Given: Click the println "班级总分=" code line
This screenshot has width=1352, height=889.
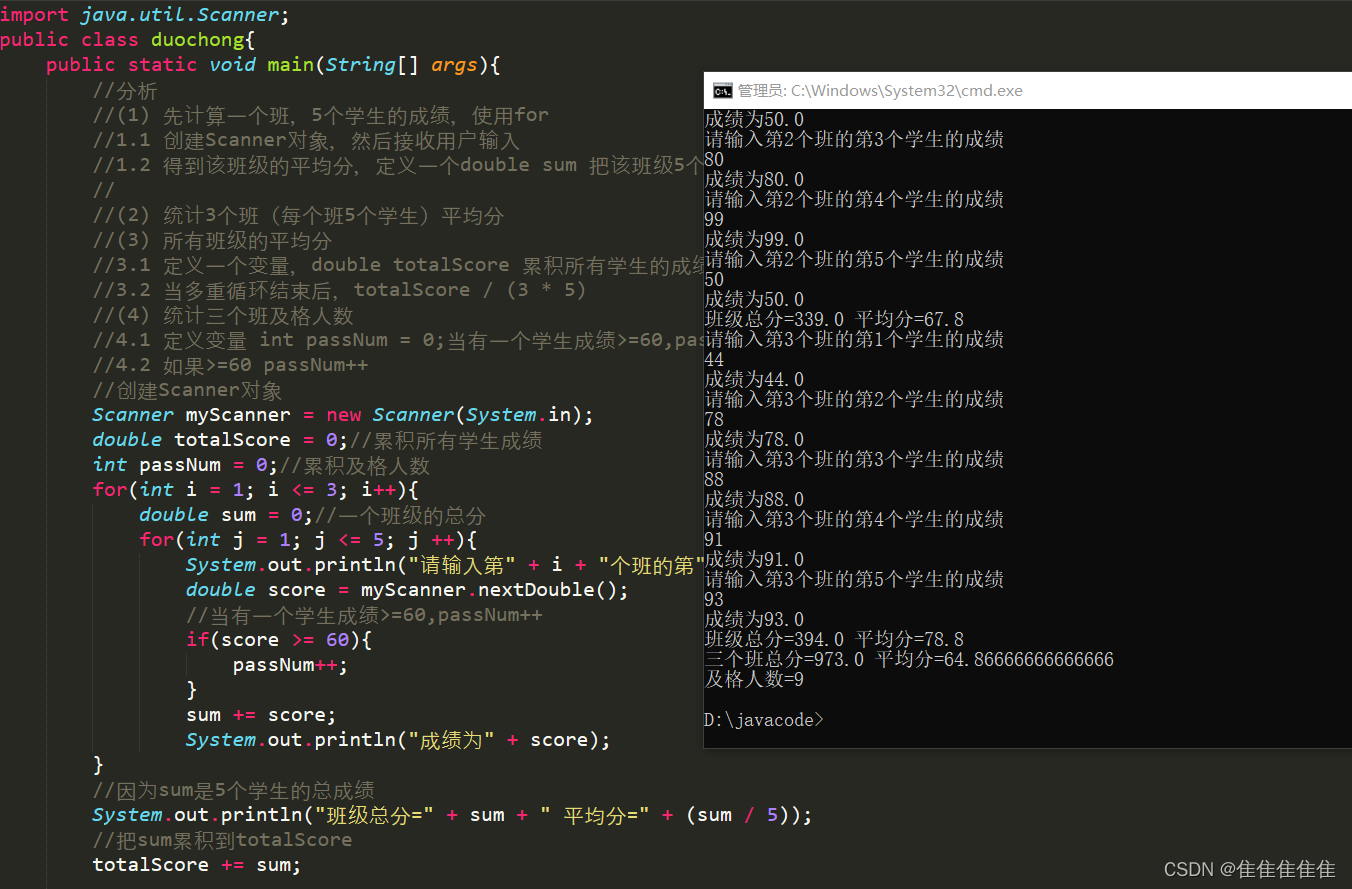Looking at the screenshot, I should 452,815.
